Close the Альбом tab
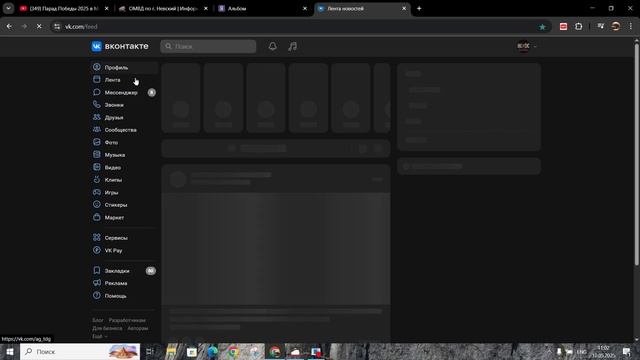640x360 pixels. [304, 9]
